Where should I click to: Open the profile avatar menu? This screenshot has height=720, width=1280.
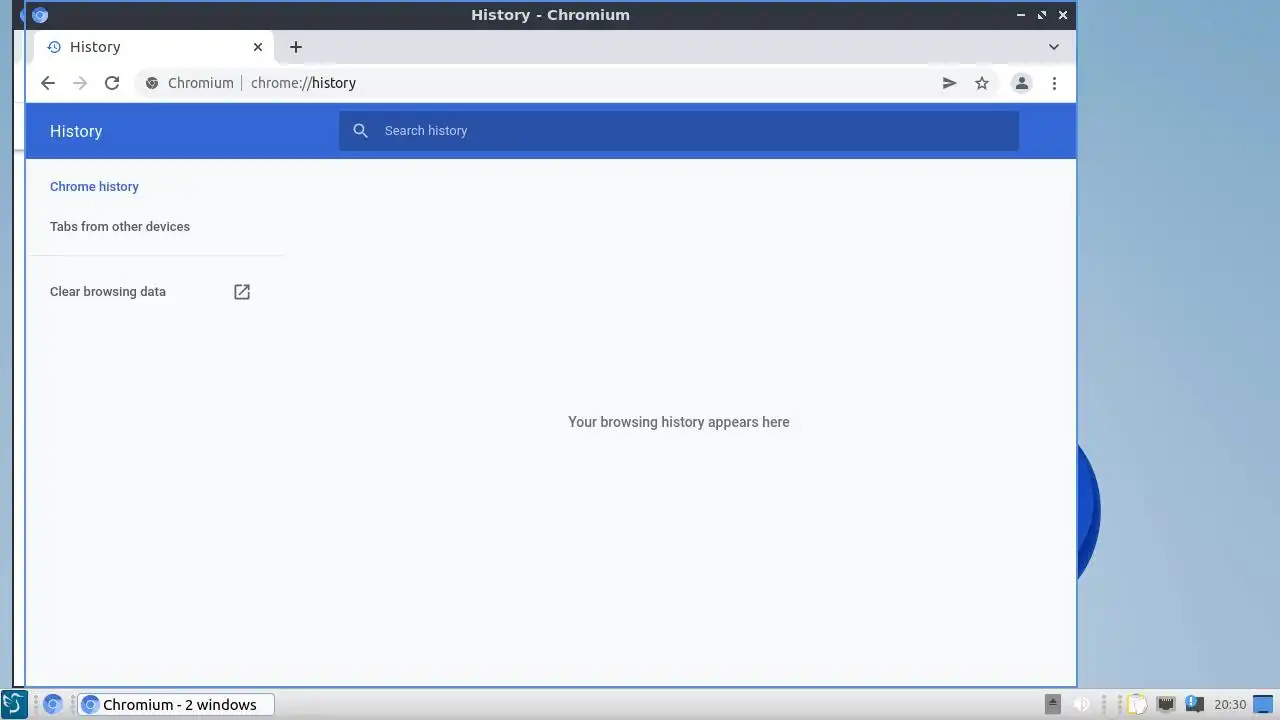pos(1021,83)
